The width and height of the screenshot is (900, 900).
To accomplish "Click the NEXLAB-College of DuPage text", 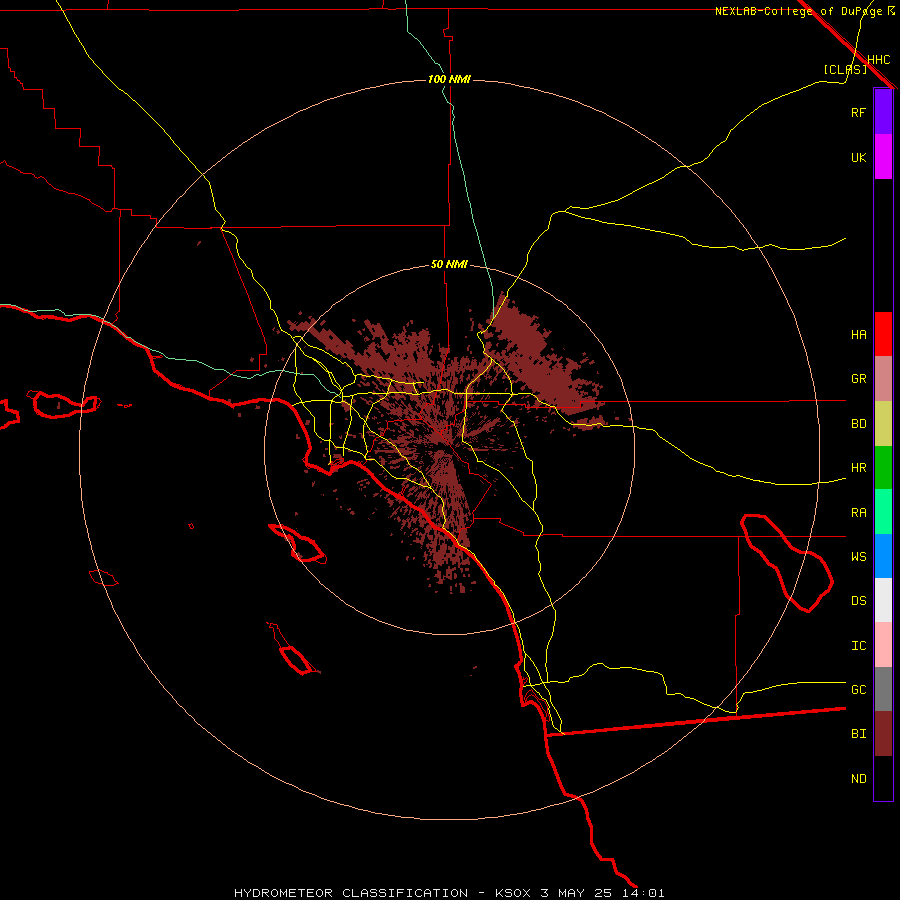I will [x=798, y=11].
